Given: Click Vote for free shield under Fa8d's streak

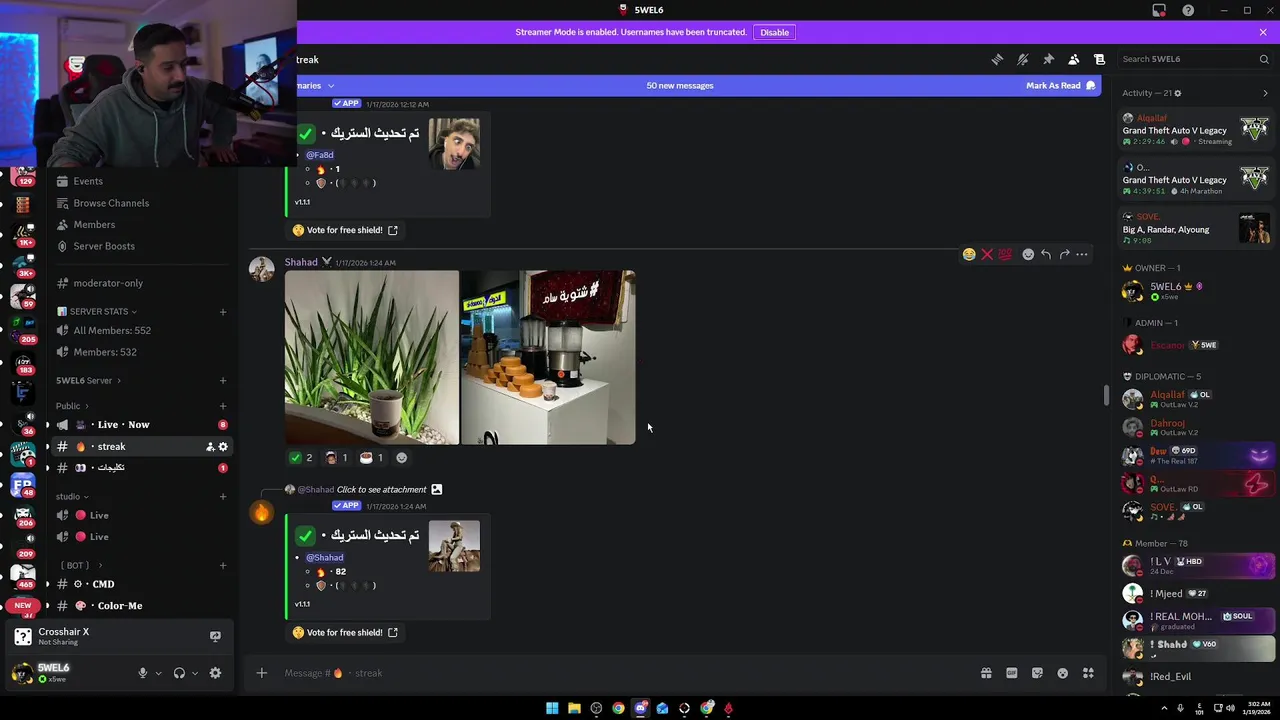Looking at the screenshot, I should (x=345, y=230).
